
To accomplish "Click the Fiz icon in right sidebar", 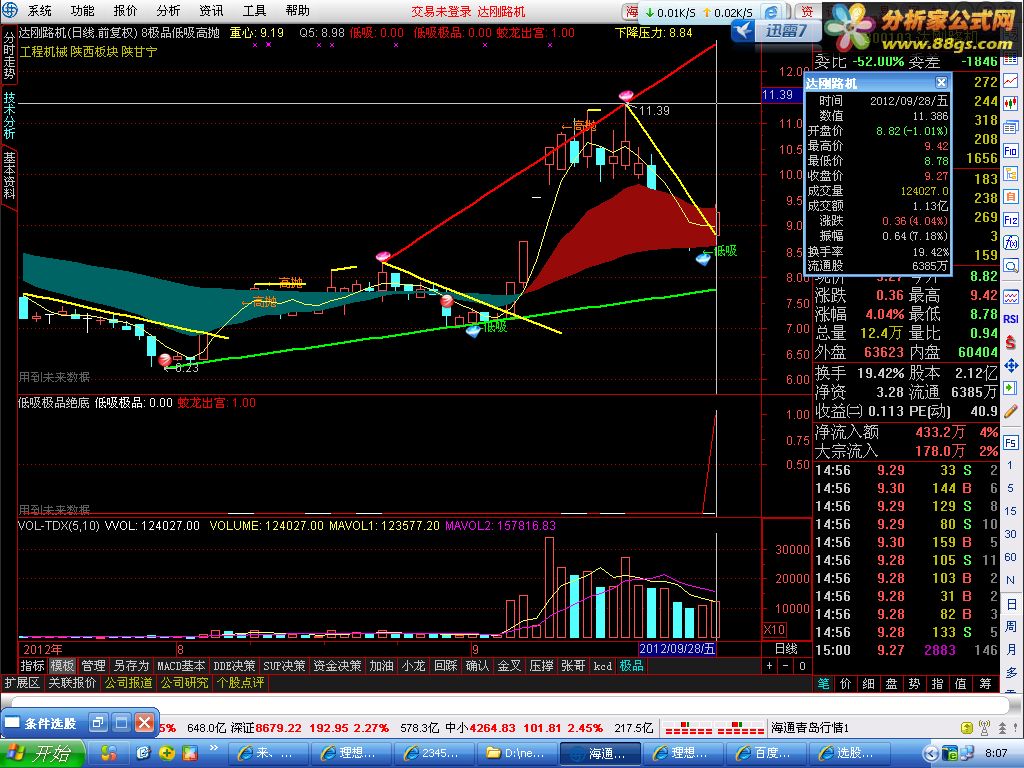I will 1010,219.
